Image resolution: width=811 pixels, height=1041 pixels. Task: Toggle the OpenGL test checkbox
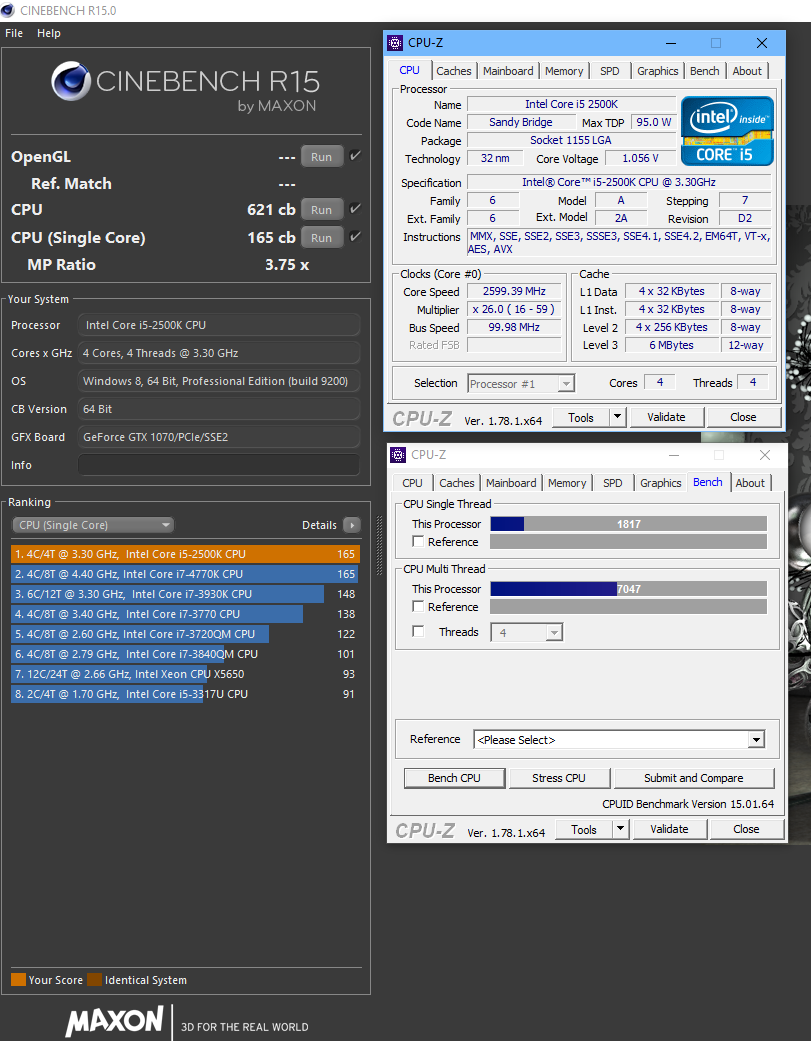tap(356, 156)
